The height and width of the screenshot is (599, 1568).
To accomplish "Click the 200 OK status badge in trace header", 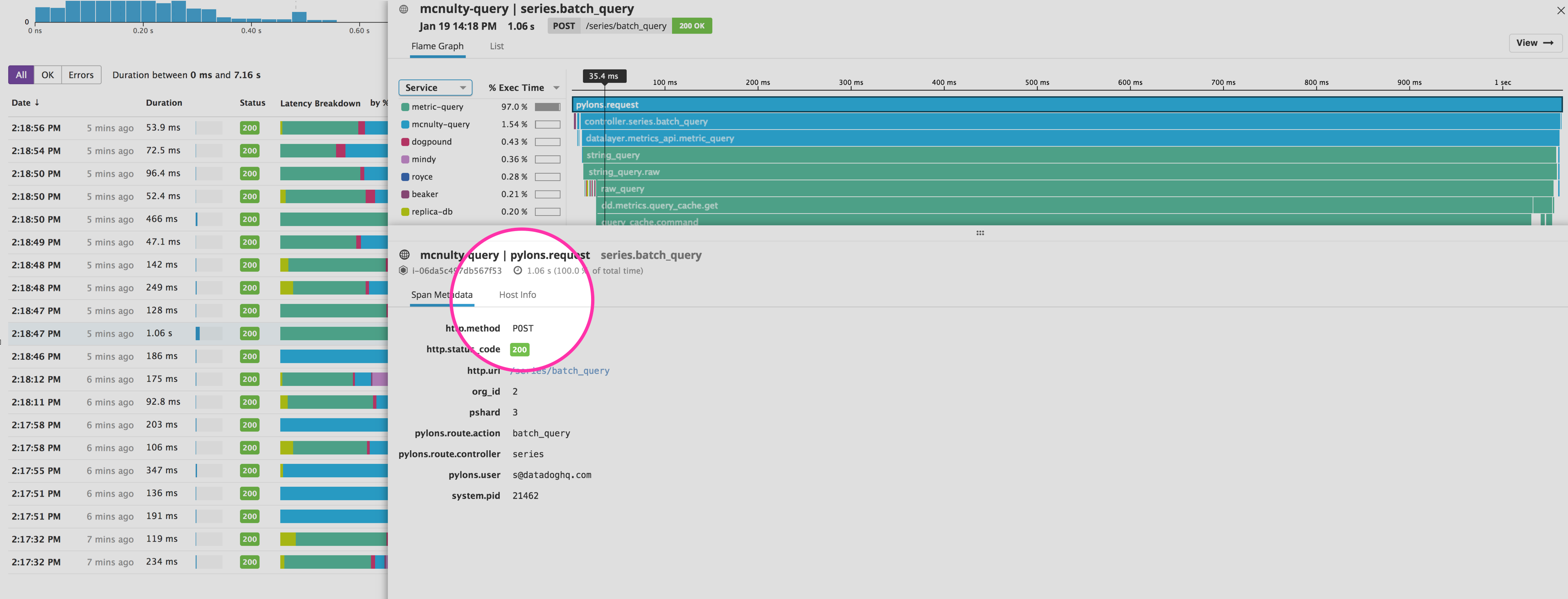I will pos(691,25).
